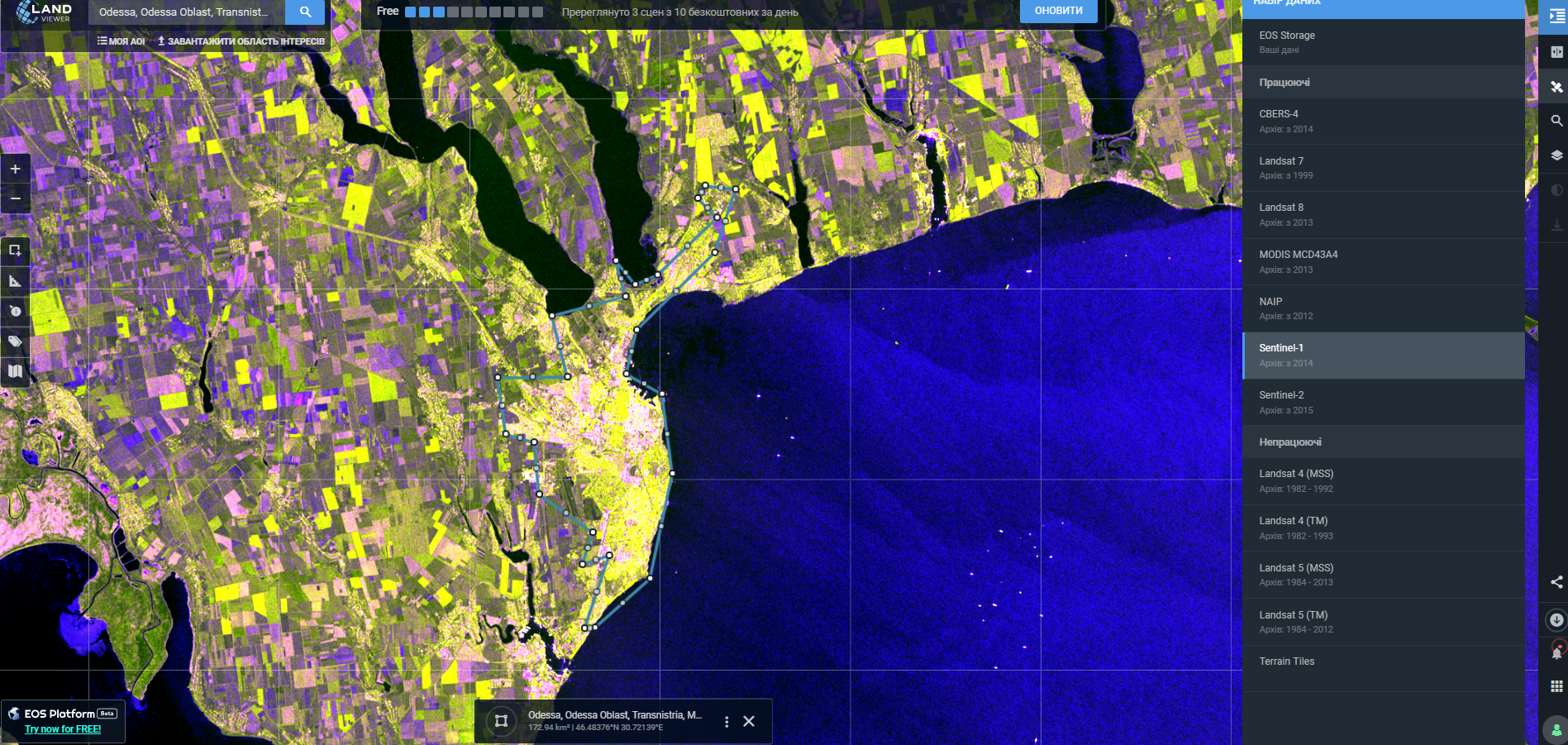The width and height of the screenshot is (1568, 745).
Task: Select the info tool in left toolbar
Action: pyautogui.click(x=15, y=311)
